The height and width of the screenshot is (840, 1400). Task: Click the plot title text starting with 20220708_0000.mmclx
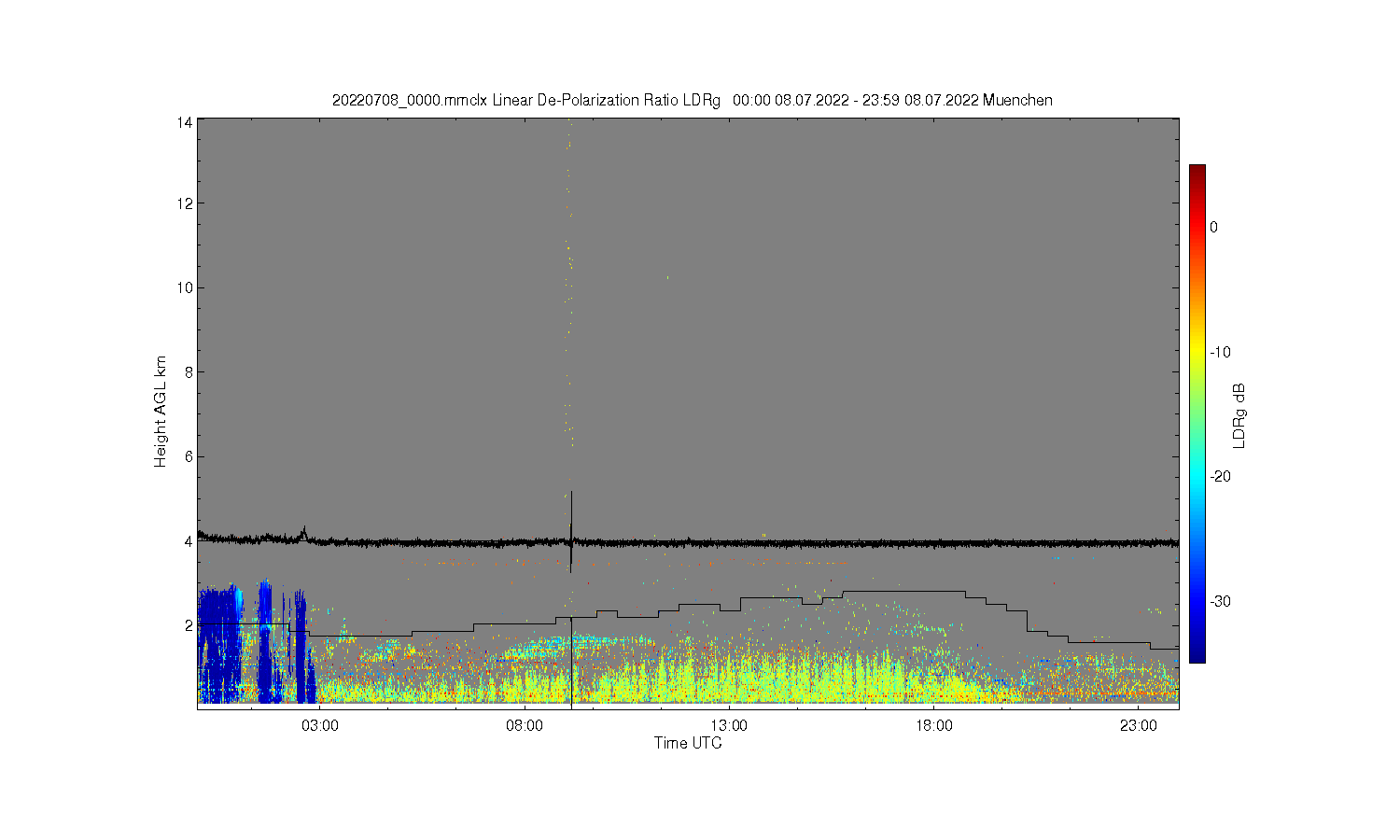pos(693,100)
